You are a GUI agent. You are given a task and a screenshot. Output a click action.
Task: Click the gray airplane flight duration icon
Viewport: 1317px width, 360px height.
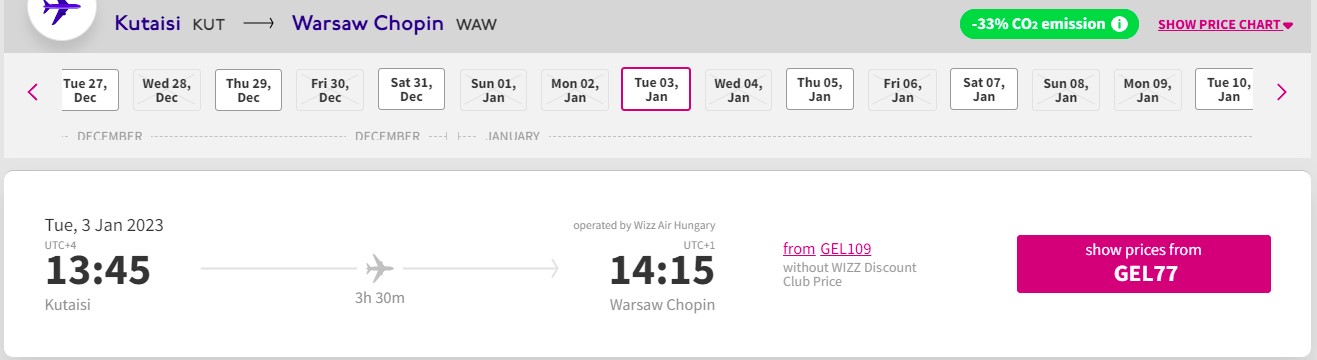[380, 268]
